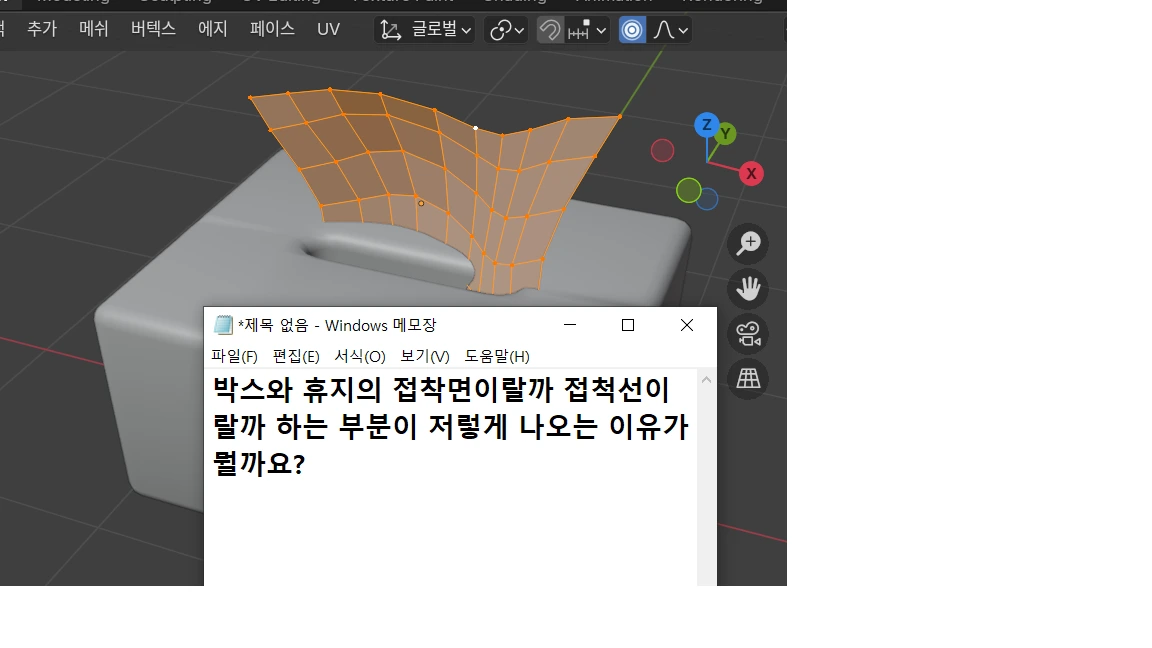Open the proportional falloff dropdown chevron
This screenshot has height=648, width=1152.
[683, 30]
